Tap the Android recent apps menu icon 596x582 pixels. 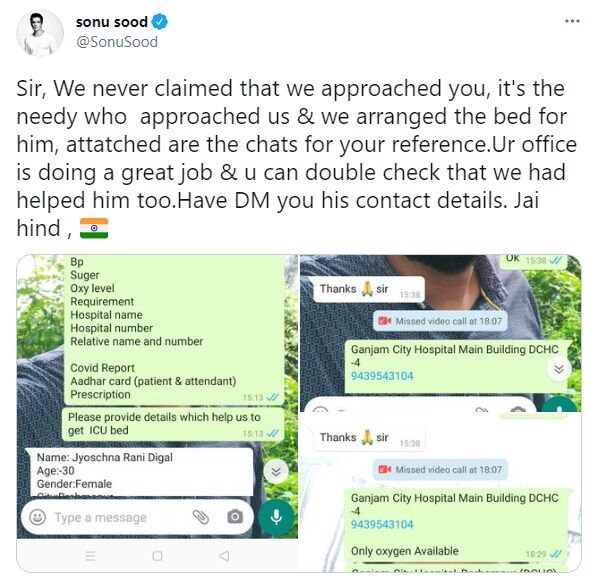point(90,556)
